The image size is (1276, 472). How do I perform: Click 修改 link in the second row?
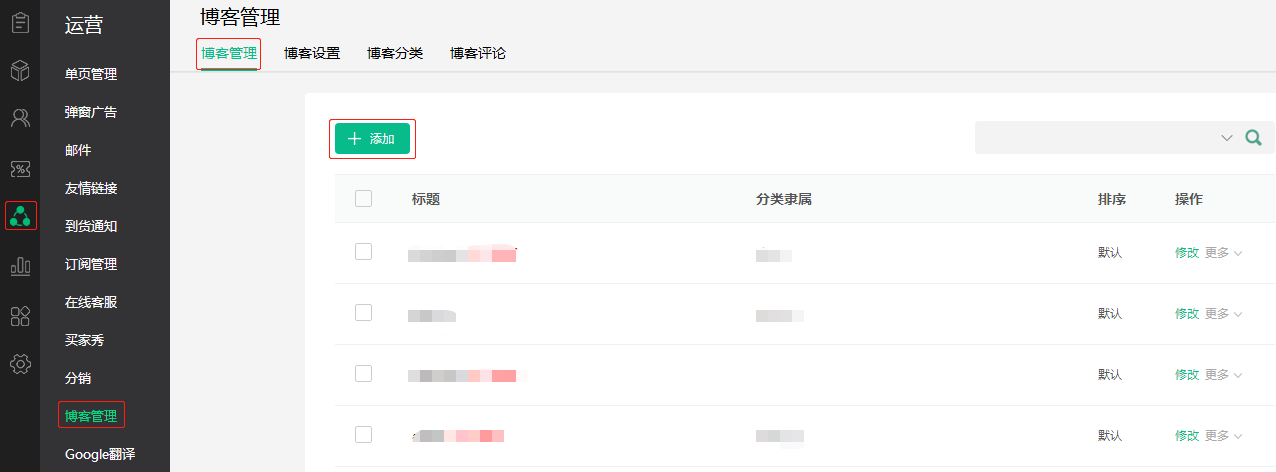click(x=1187, y=314)
